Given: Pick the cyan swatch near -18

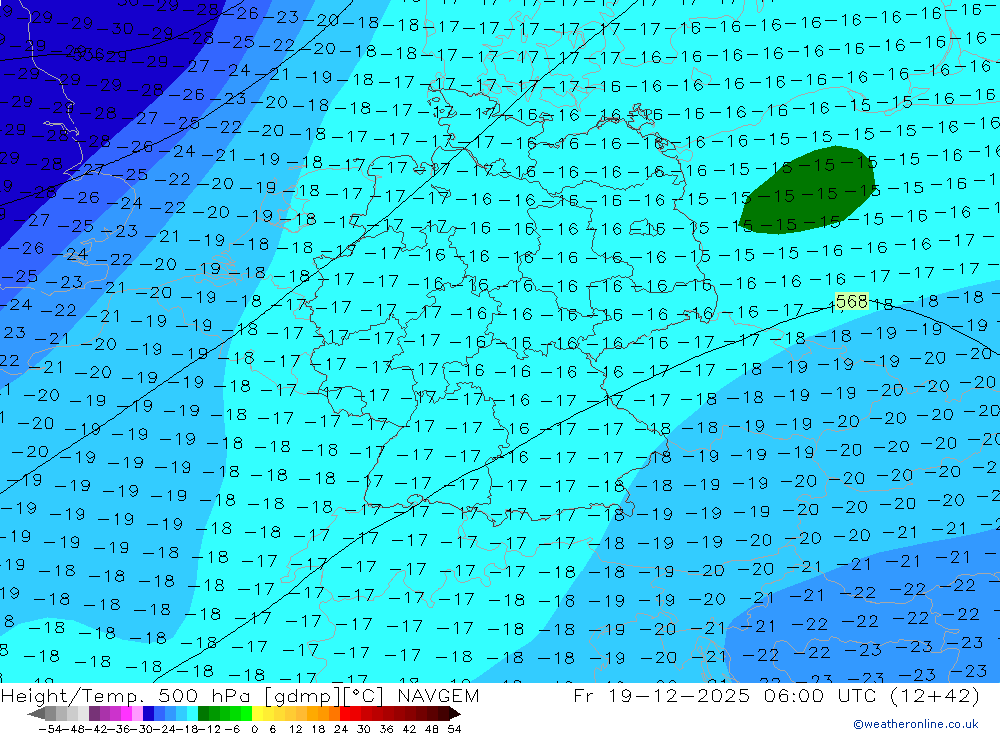Looking at the screenshot, I should click(191, 714).
